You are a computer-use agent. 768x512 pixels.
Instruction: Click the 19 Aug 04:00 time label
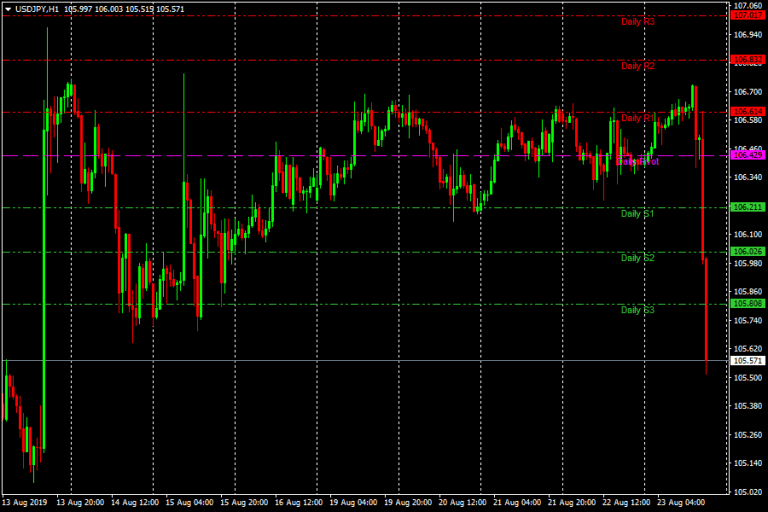[x=353, y=502]
